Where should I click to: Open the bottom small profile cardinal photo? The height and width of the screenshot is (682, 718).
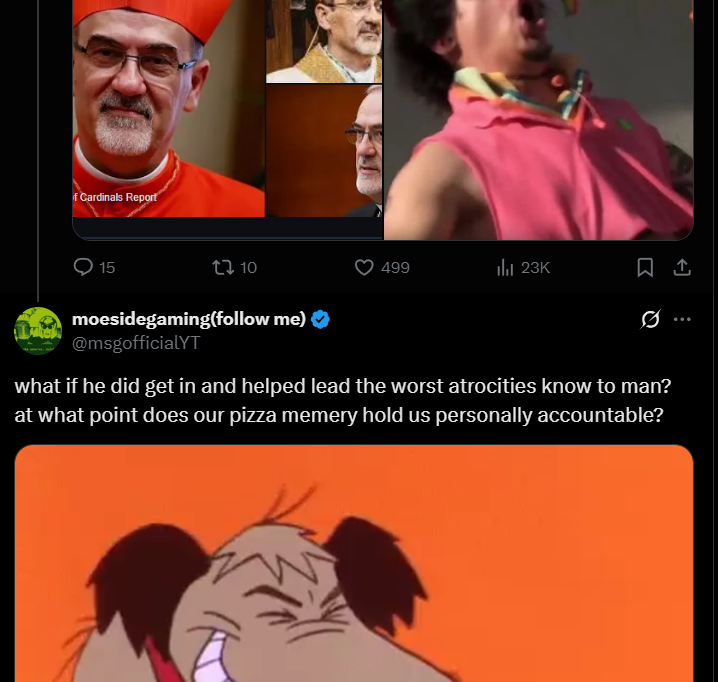tap(324, 151)
